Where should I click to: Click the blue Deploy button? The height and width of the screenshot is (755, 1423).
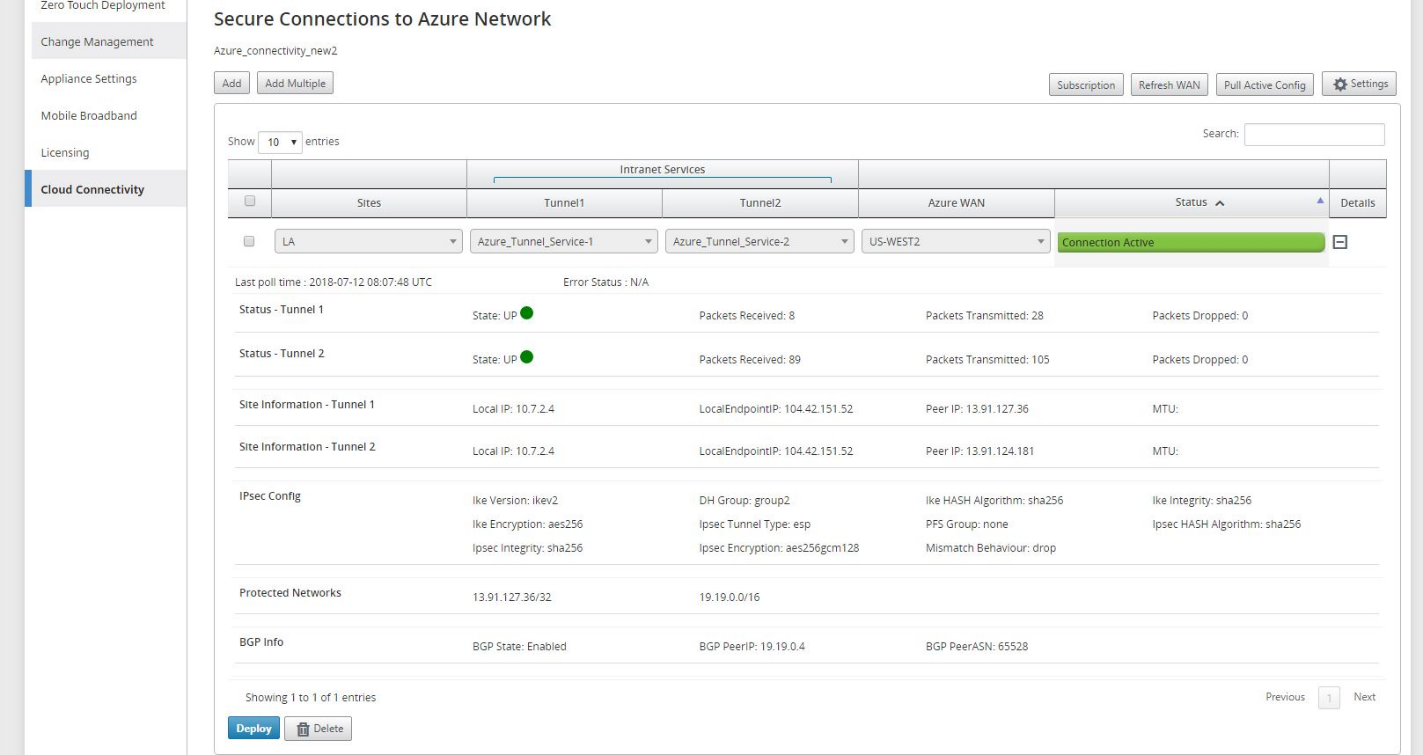254,729
